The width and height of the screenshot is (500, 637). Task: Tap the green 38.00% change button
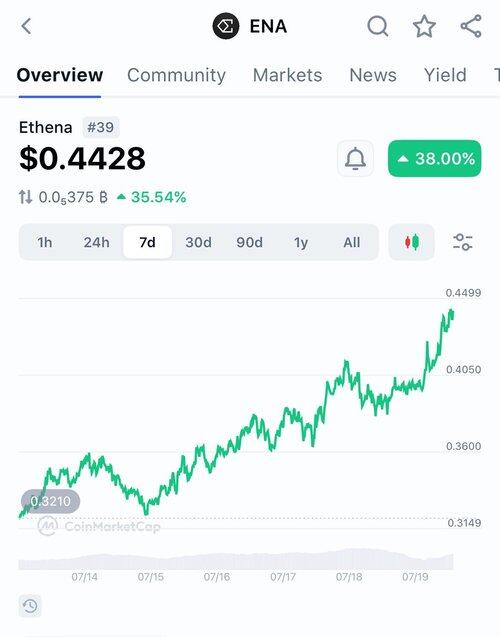click(x=435, y=158)
